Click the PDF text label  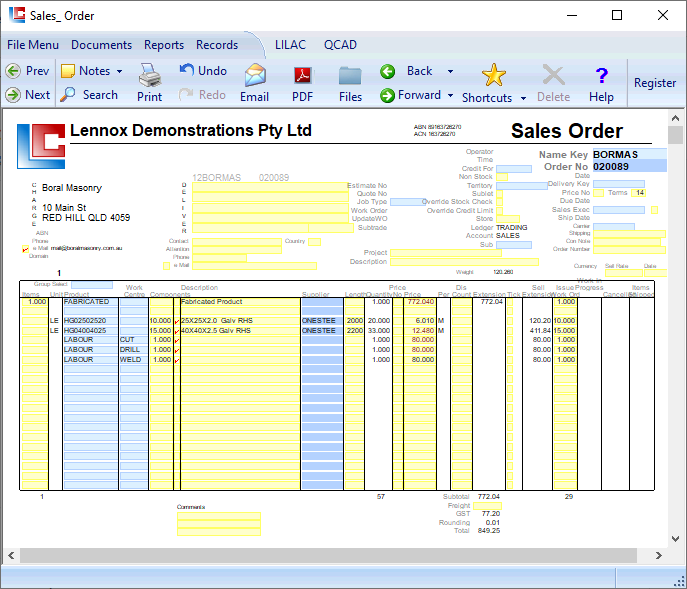pyautogui.click(x=302, y=97)
